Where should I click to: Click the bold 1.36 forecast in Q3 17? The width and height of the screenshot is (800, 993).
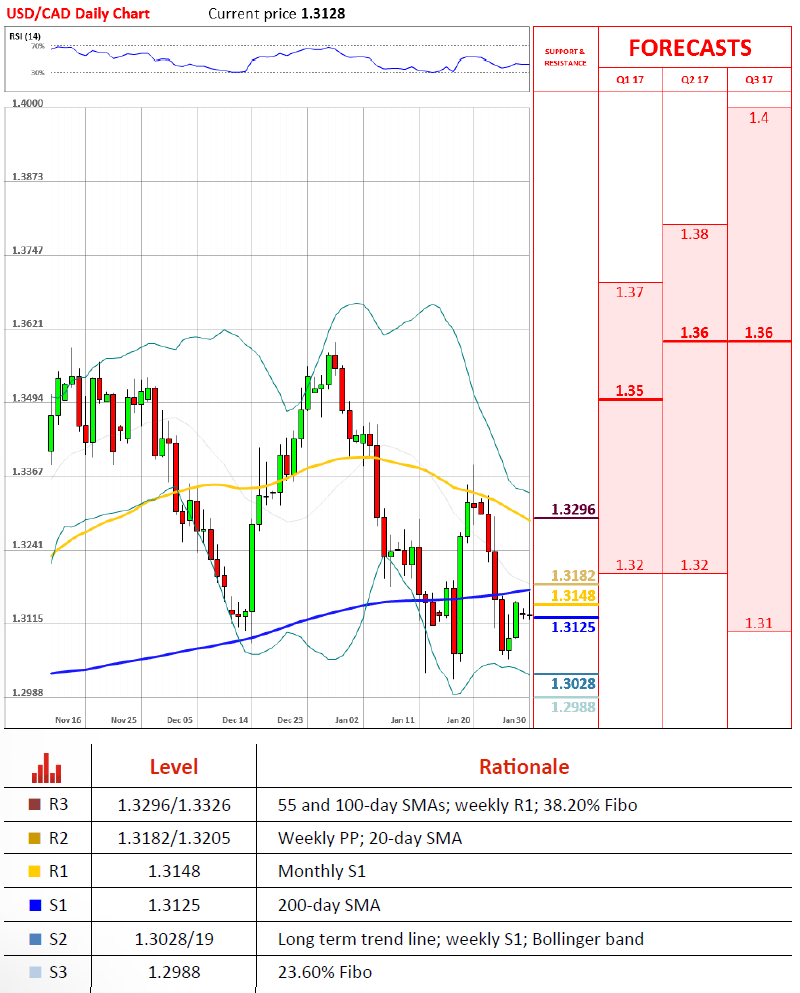759,332
